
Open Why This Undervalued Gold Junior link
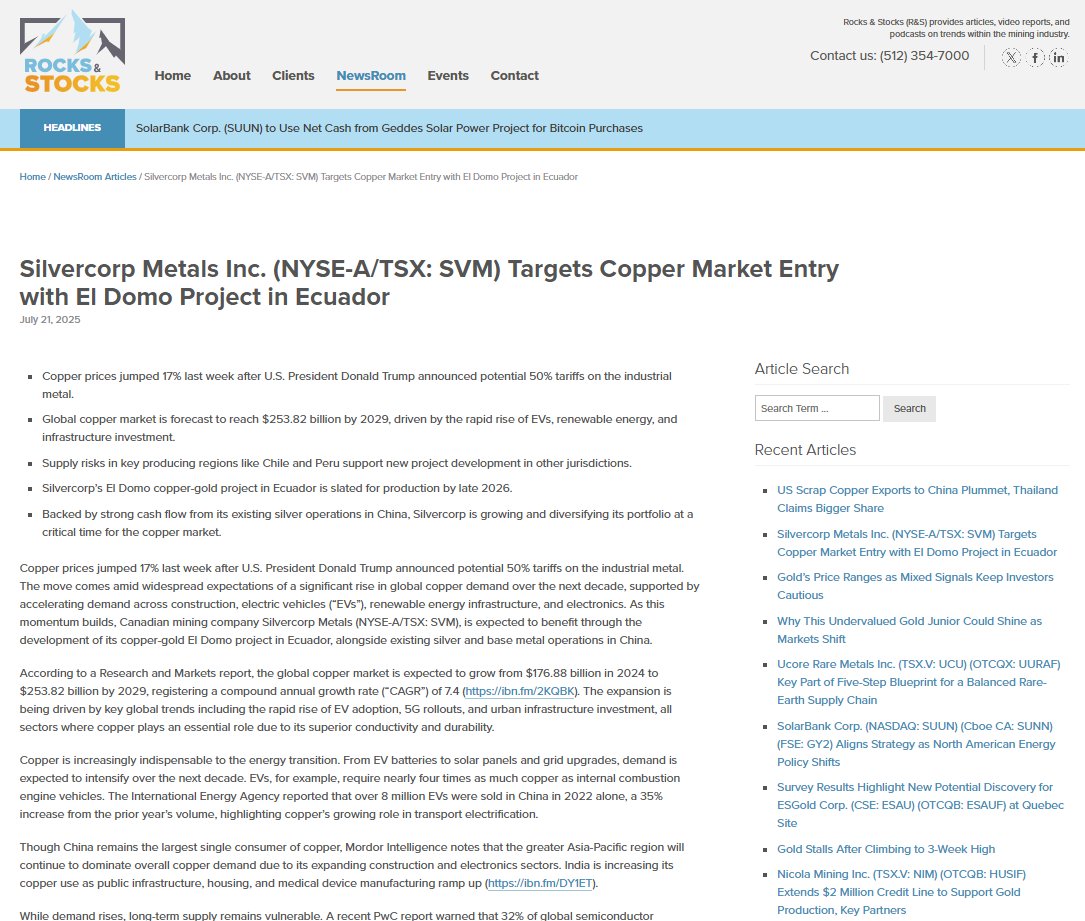(909, 630)
